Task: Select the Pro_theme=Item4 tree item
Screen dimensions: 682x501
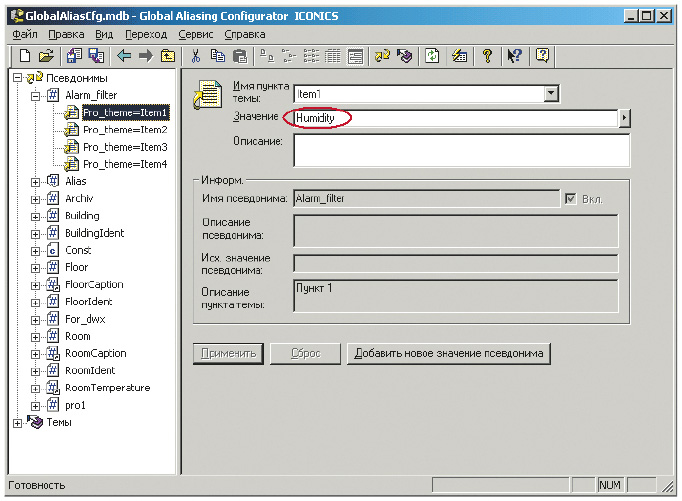Action: click(x=125, y=164)
